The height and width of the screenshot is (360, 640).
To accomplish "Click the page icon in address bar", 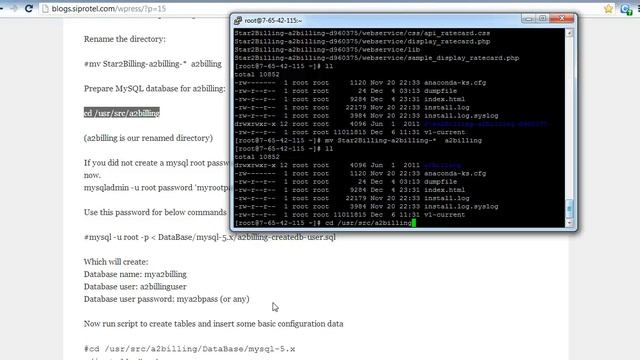I will (x=45, y=9).
